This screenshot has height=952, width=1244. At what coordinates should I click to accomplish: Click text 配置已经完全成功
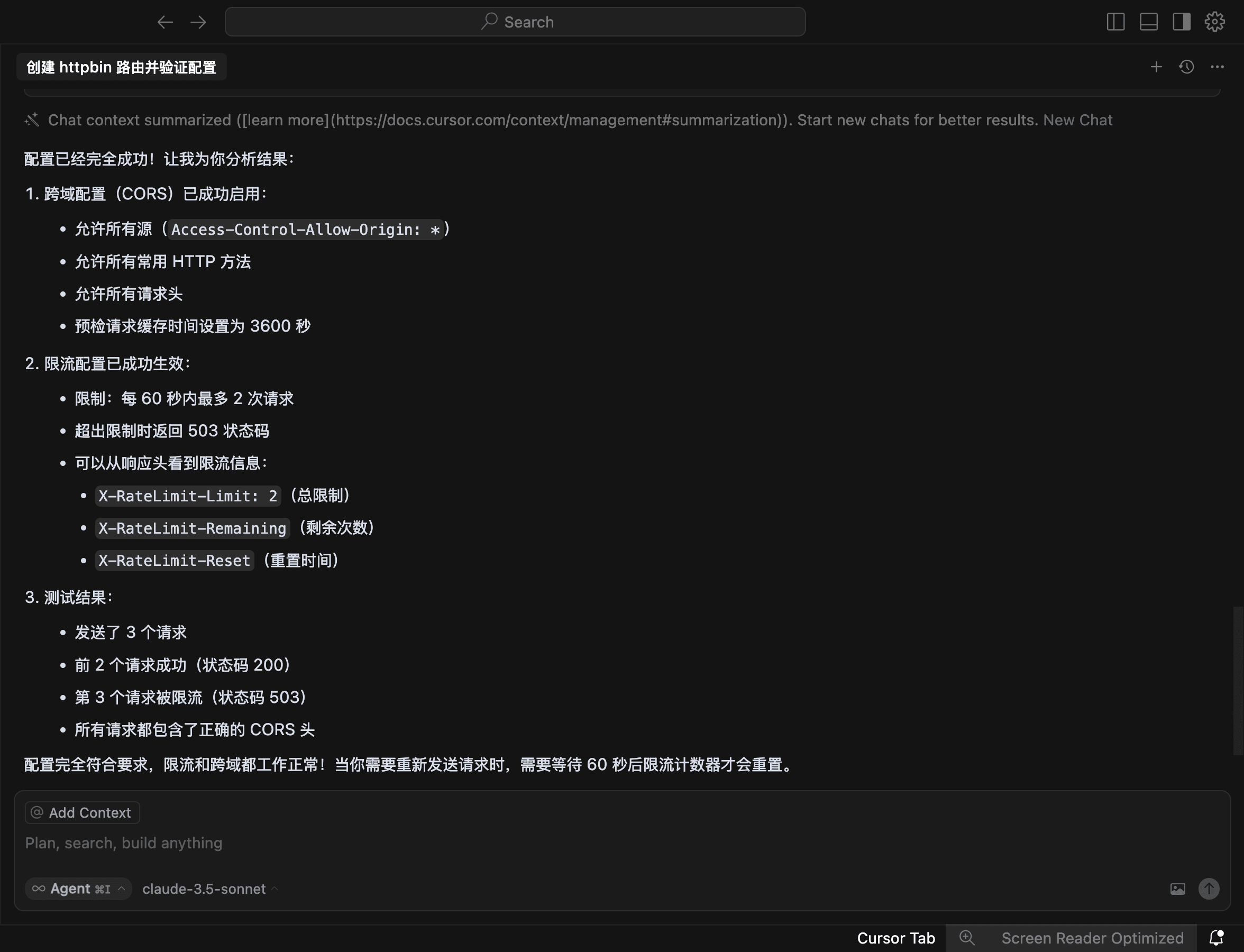point(86,159)
